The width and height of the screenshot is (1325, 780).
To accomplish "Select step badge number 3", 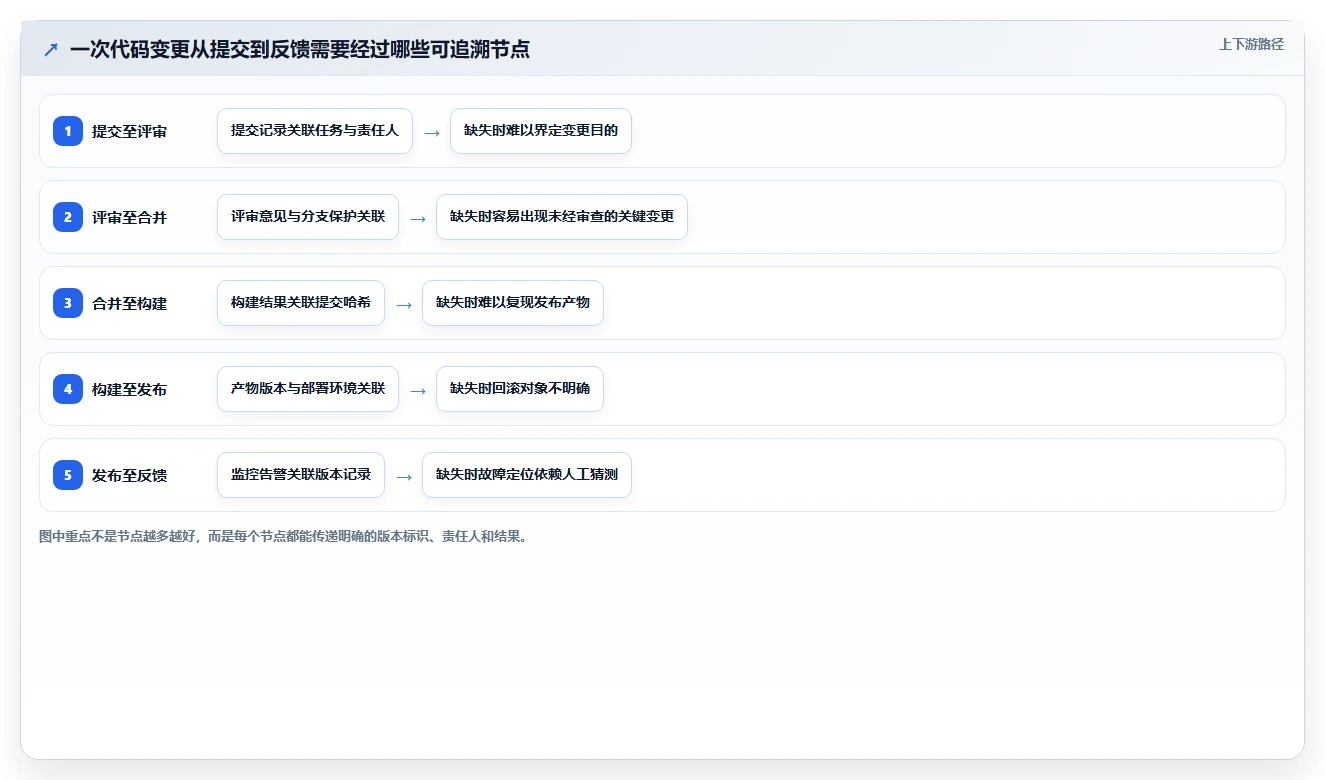I will [68, 303].
